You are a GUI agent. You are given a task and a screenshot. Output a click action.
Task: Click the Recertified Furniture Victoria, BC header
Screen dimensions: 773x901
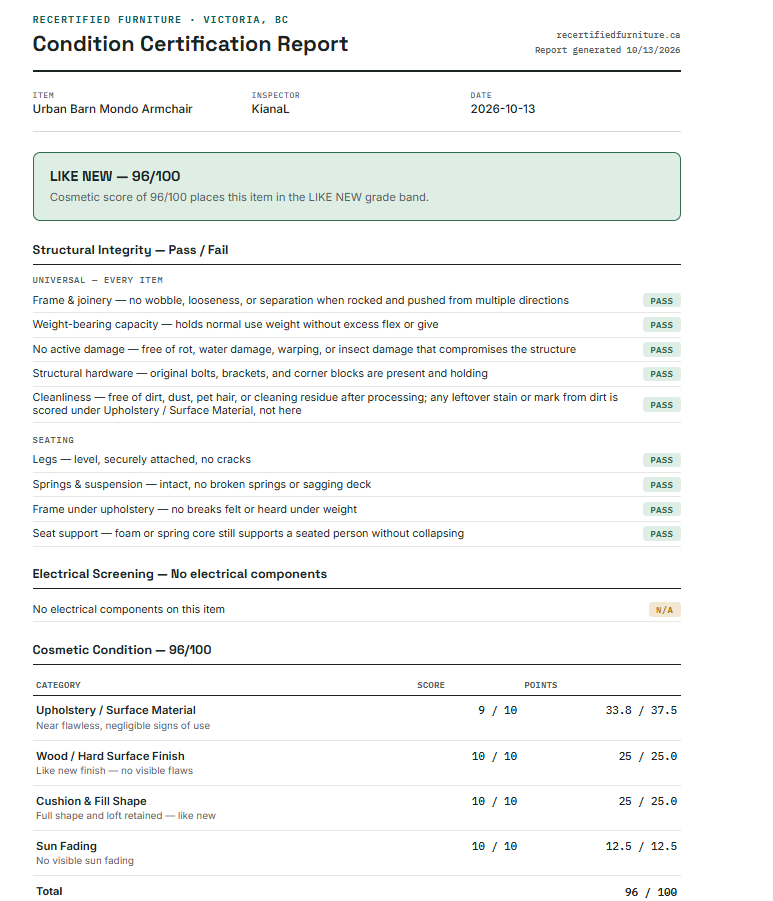[x=160, y=20]
